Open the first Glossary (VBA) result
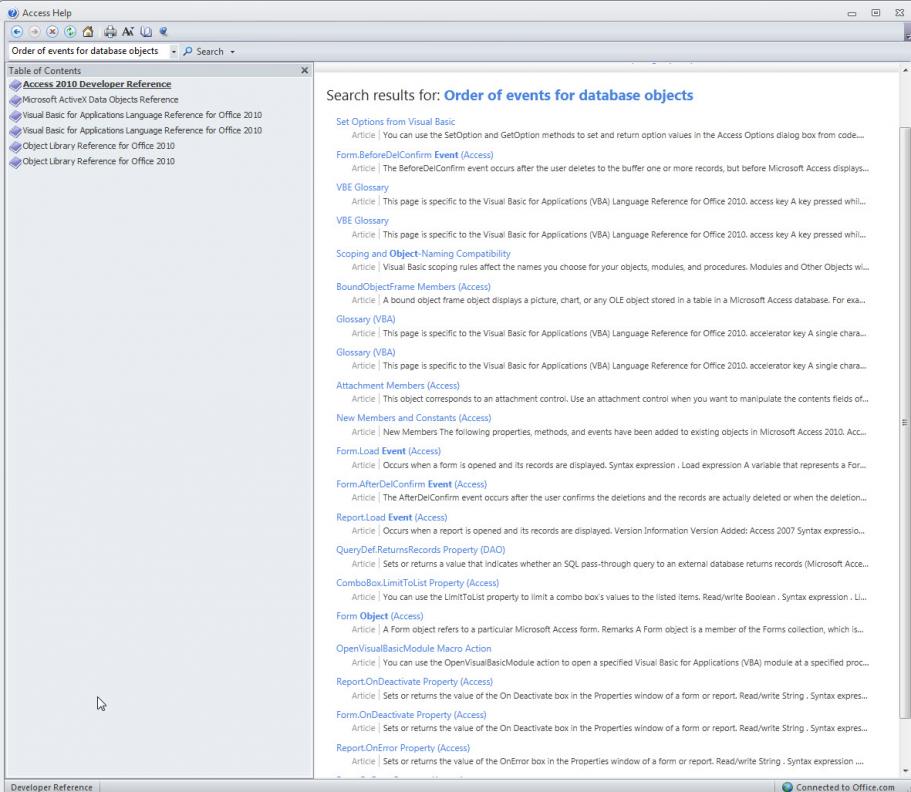911x792 pixels. click(x=366, y=319)
